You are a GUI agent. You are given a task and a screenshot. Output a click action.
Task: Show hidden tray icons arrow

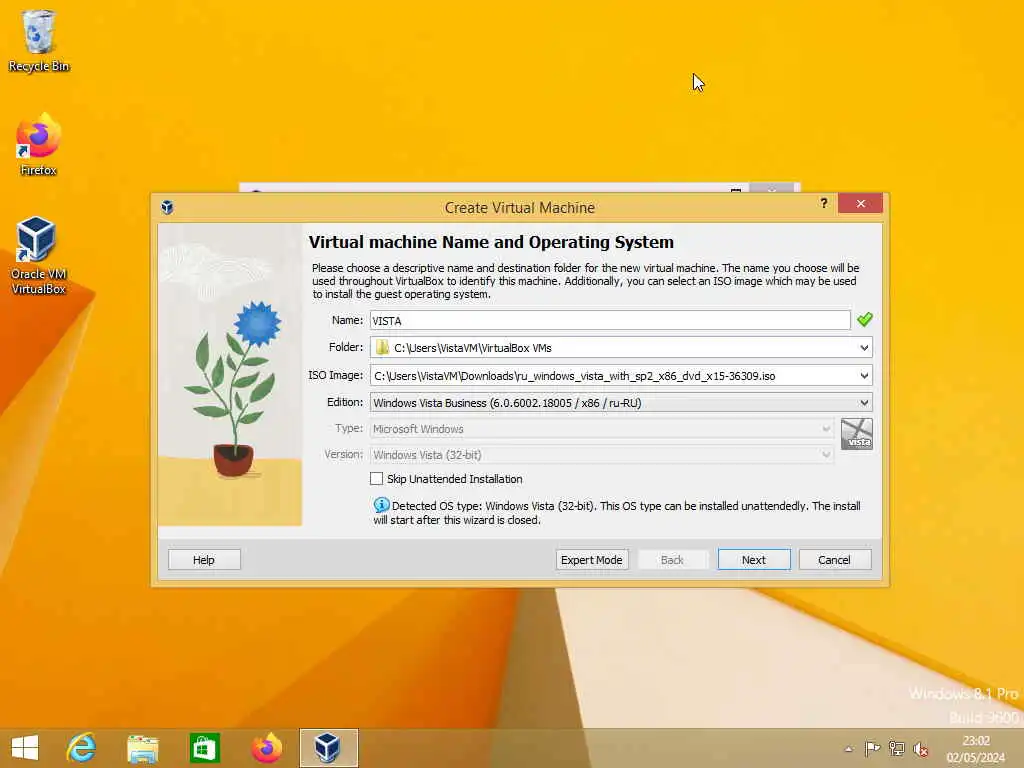pos(848,749)
